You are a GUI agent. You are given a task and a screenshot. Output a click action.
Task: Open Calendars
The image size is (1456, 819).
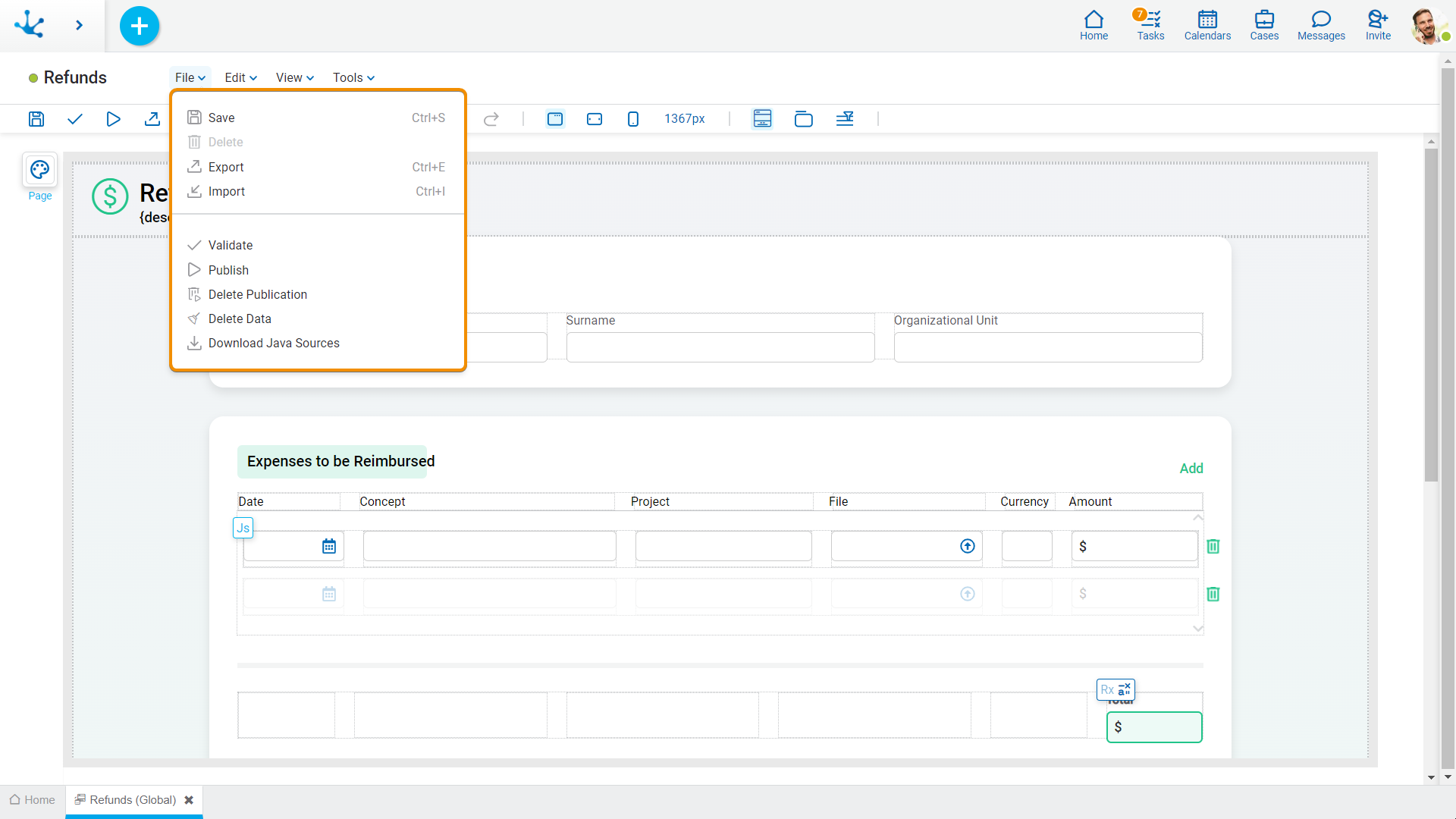coord(1207,26)
